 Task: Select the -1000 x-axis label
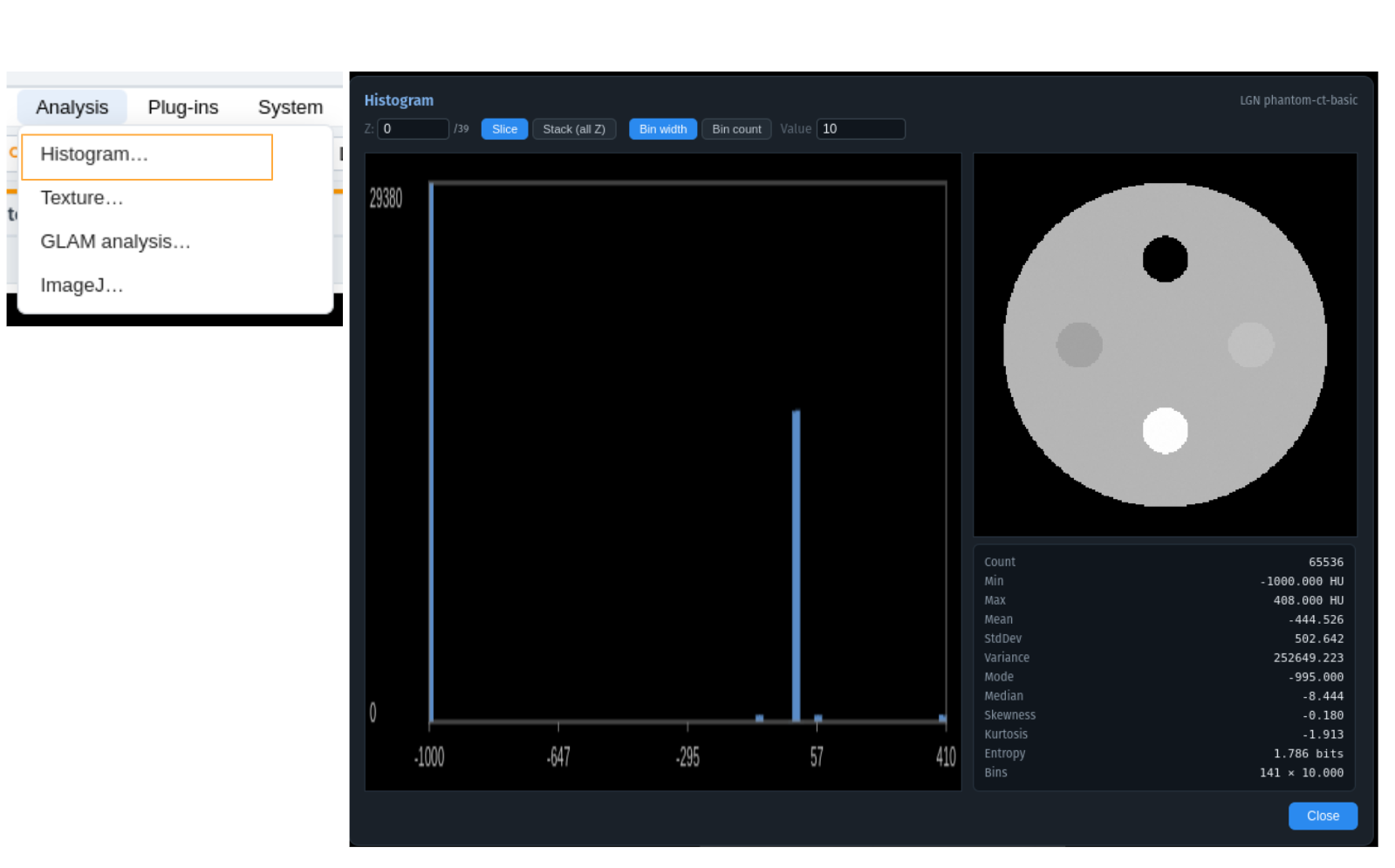429,756
